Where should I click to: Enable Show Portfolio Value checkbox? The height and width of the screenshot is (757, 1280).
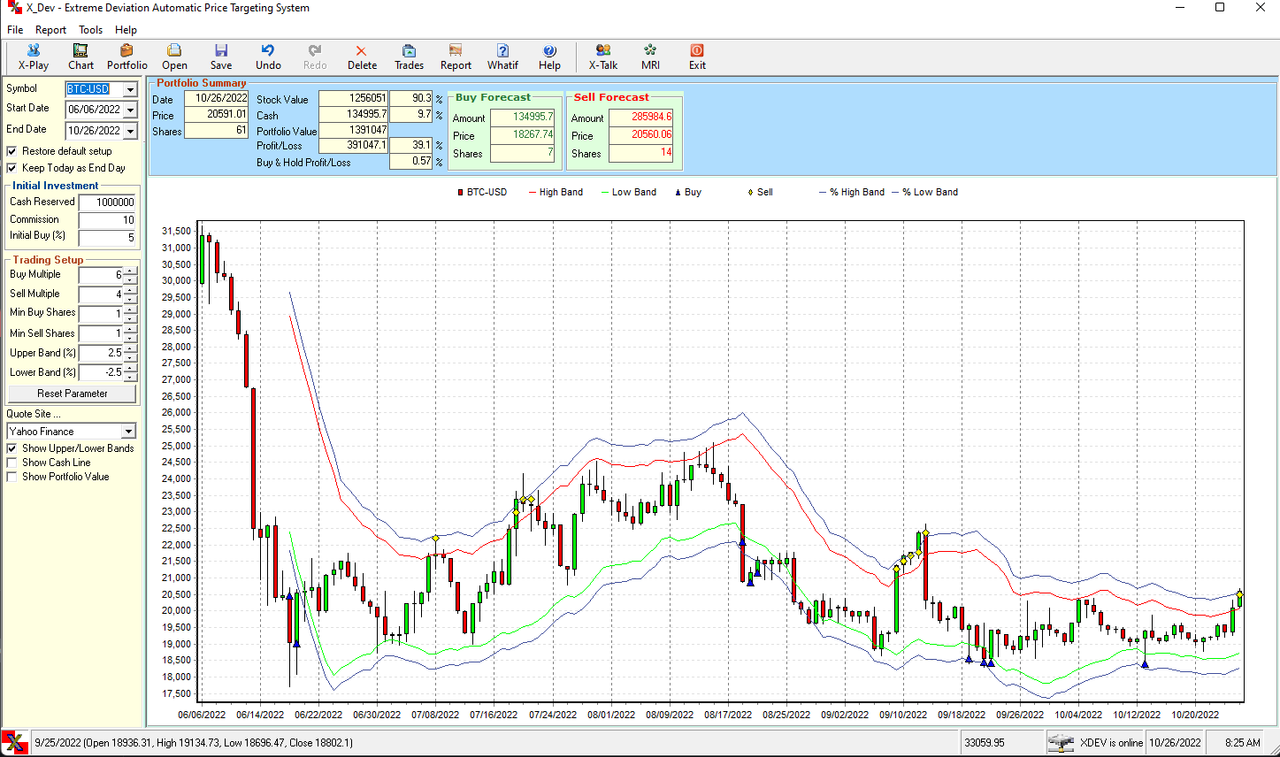coord(12,477)
